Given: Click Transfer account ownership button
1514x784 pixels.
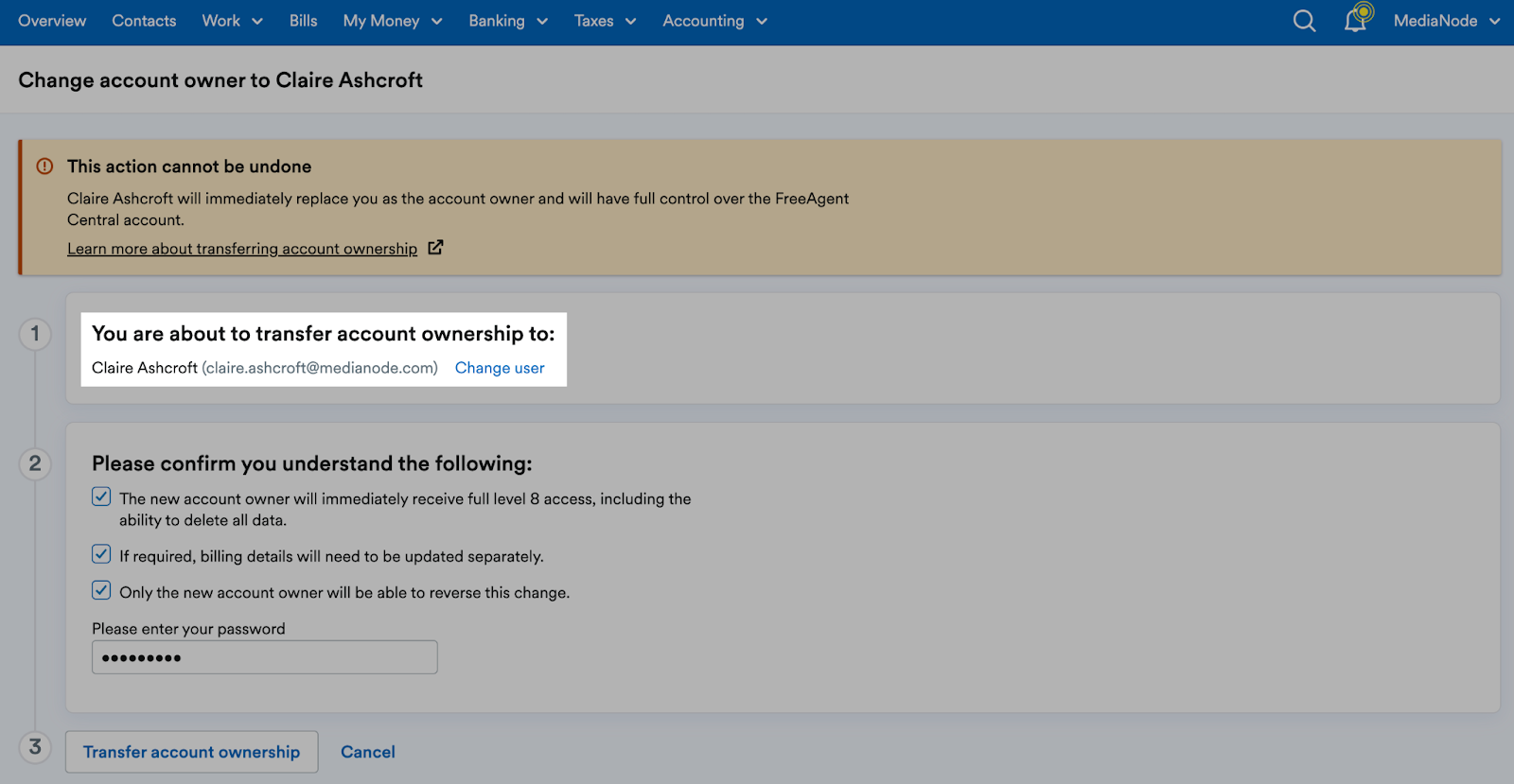Looking at the screenshot, I should (x=191, y=752).
